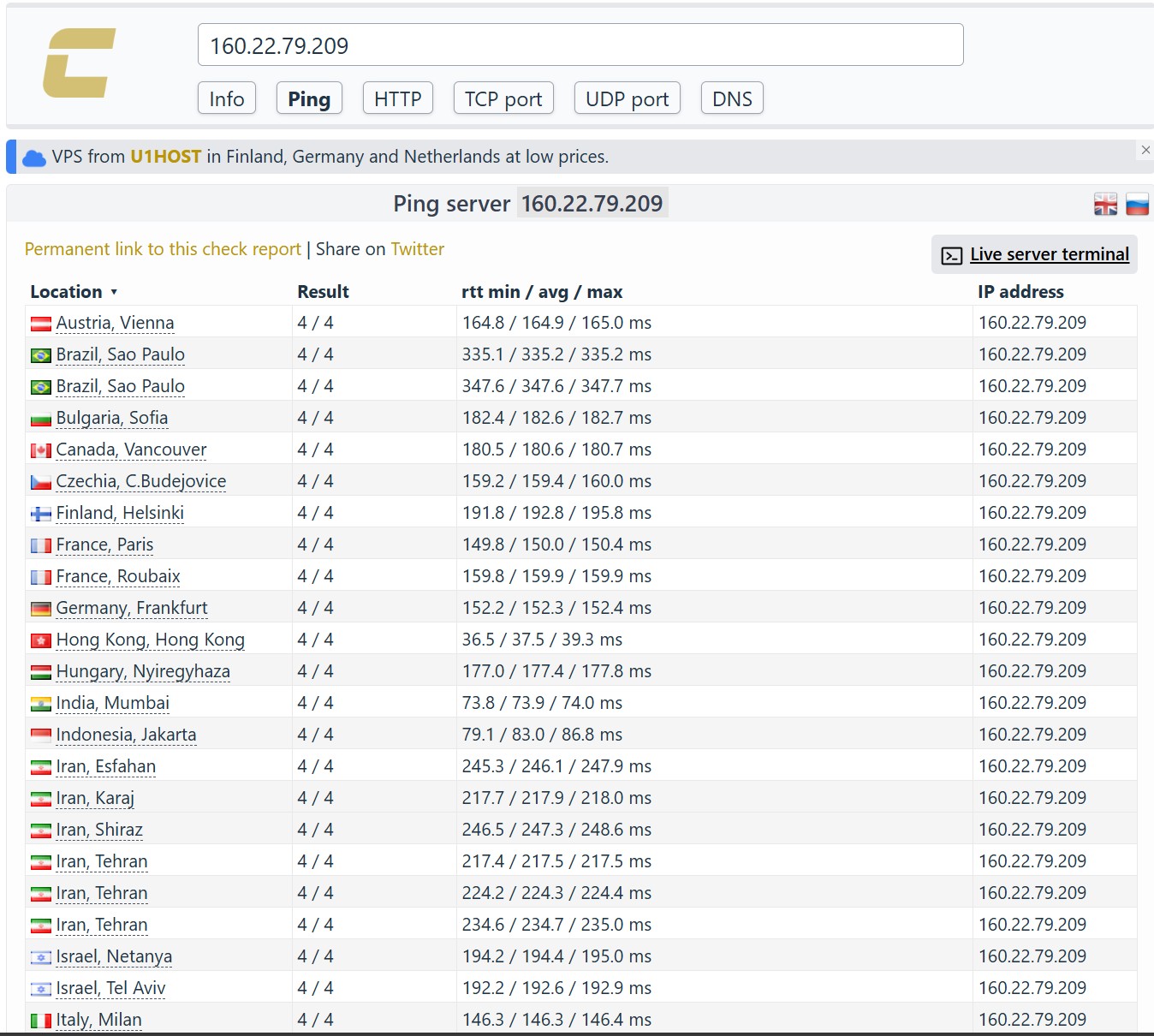Open the Israel, Netanya location link
The image size is (1154, 1036).
click(115, 956)
